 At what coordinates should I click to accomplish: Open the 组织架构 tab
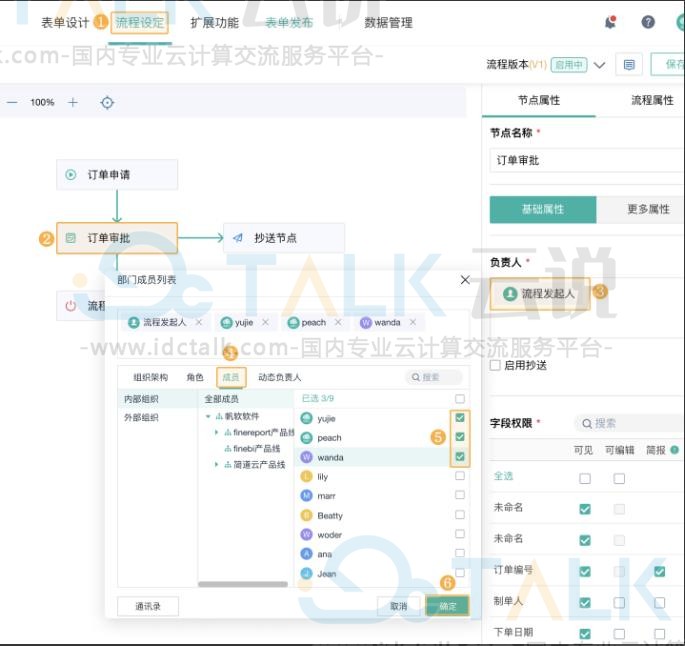pyautogui.click(x=150, y=377)
